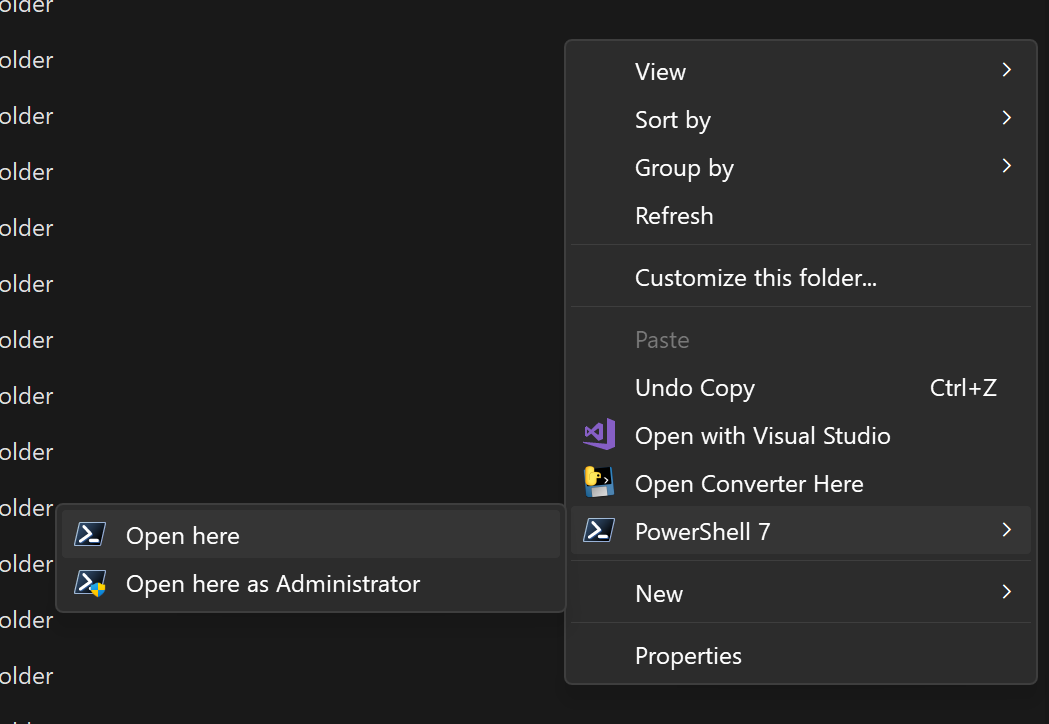Choose Undo Copy in the menu
The width and height of the screenshot is (1049, 724).
point(695,388)
